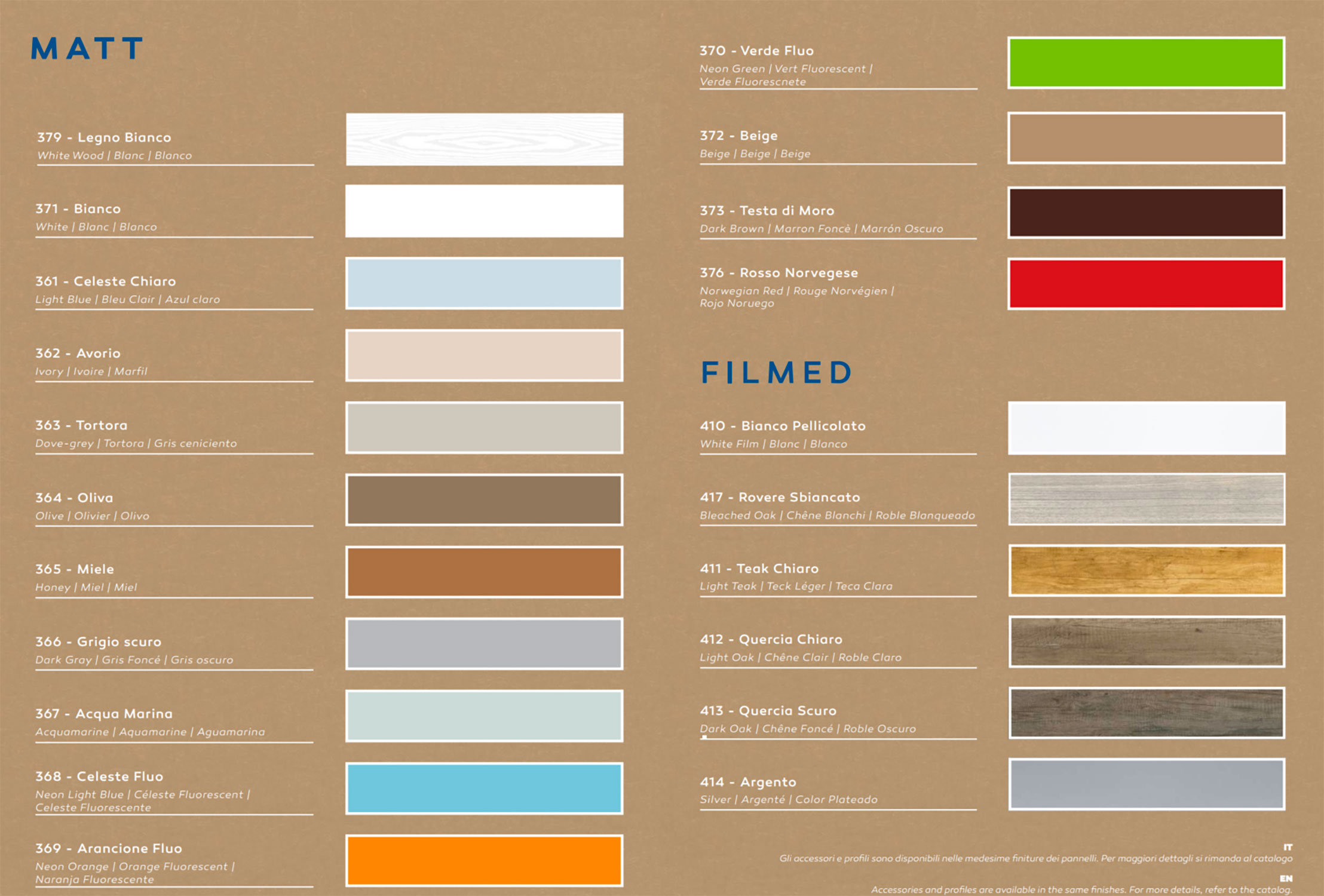Image resolution: width=1324 pixels, height=896 pixels.
Task: Click the '363 - Tortora' label
Action: click(x=81, y=425)
